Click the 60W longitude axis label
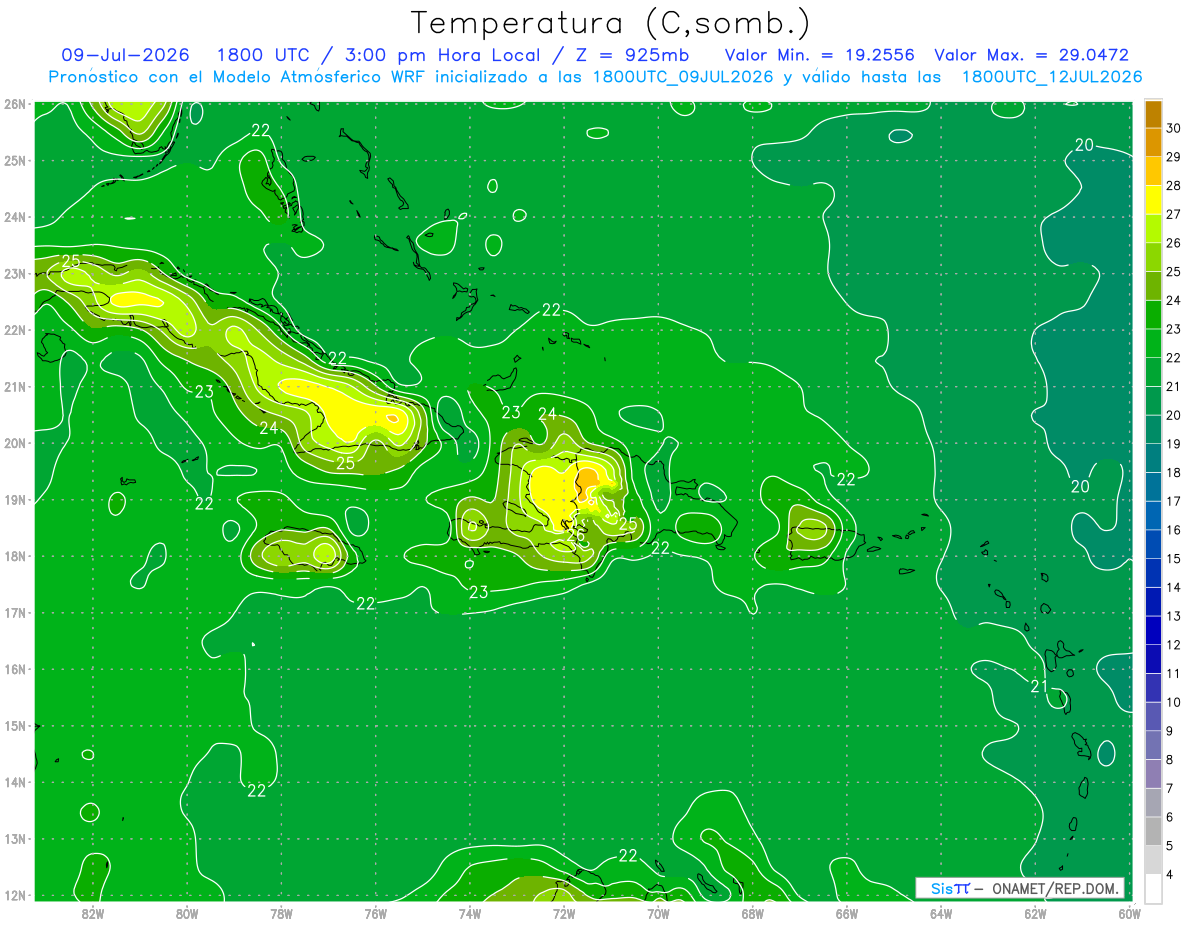 [x=1130, y=912]
